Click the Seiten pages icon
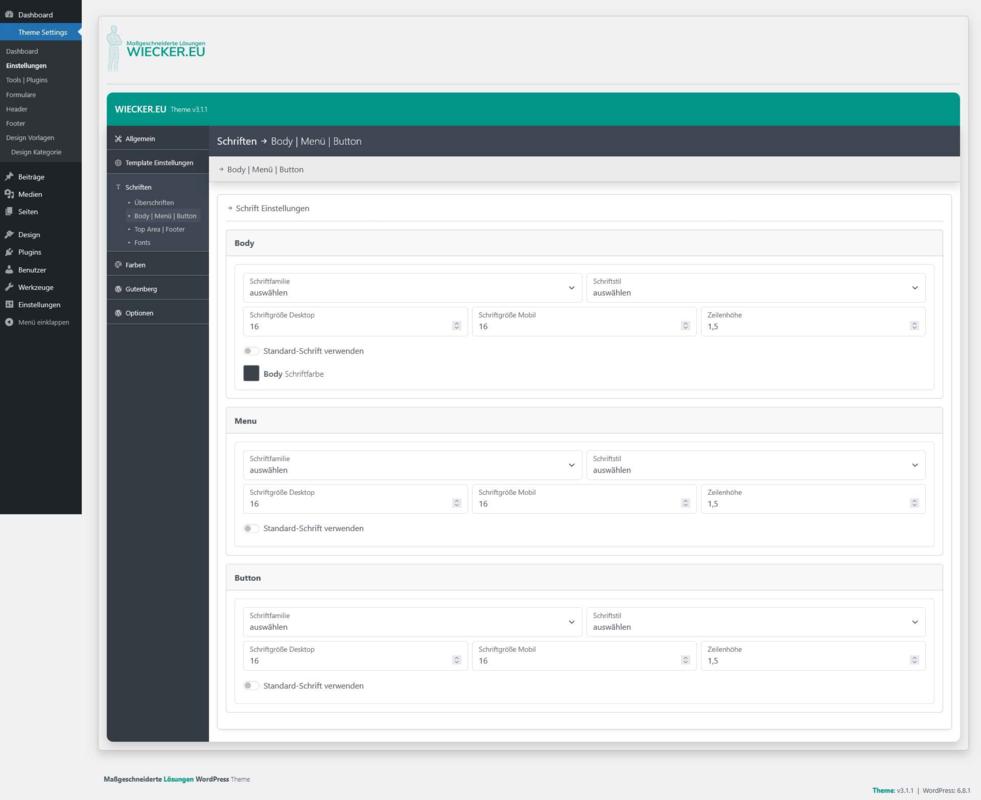Screen dimensions: 981x800 9,211
